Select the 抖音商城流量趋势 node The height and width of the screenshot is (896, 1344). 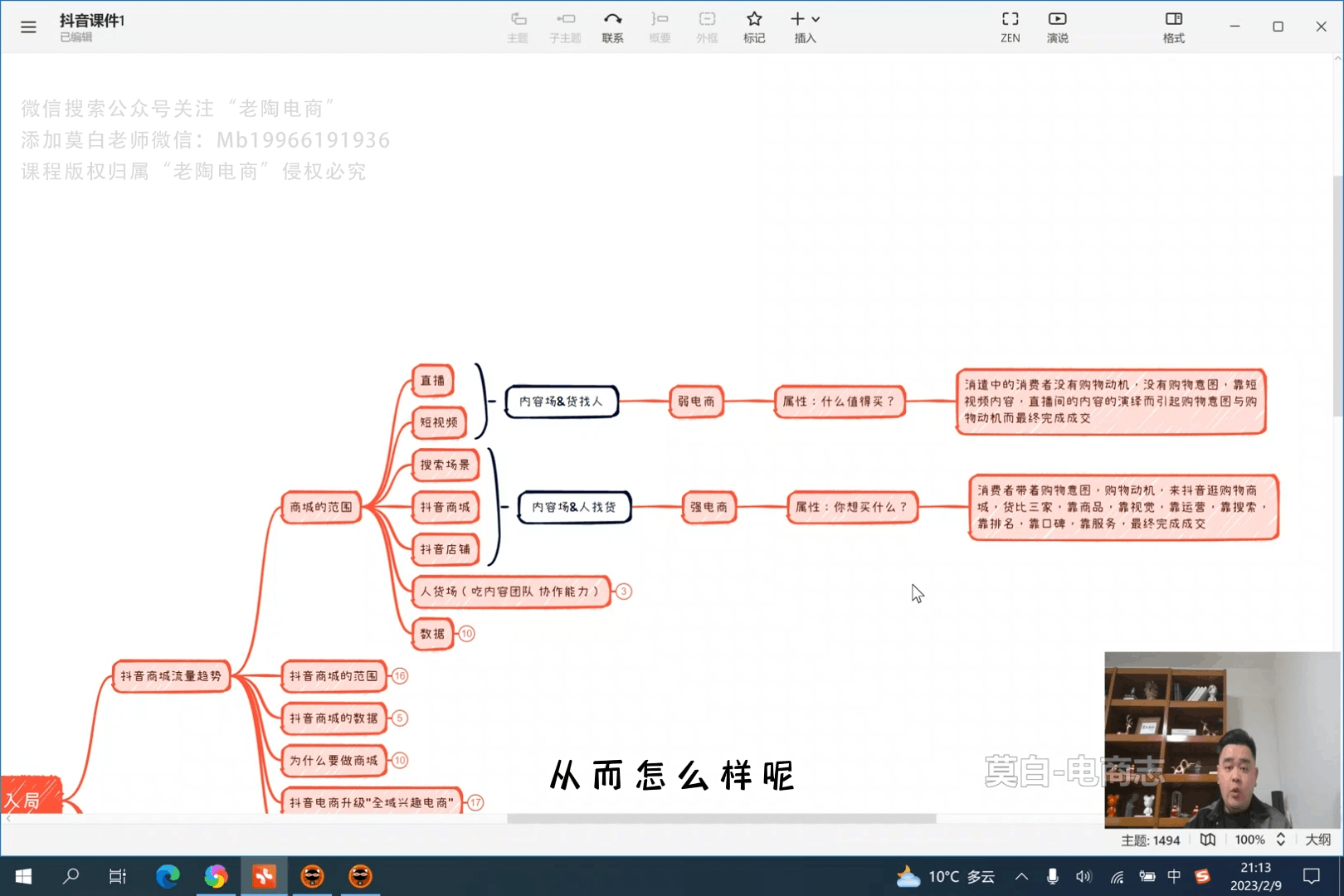pyautogui.click(x=171, y=676)
